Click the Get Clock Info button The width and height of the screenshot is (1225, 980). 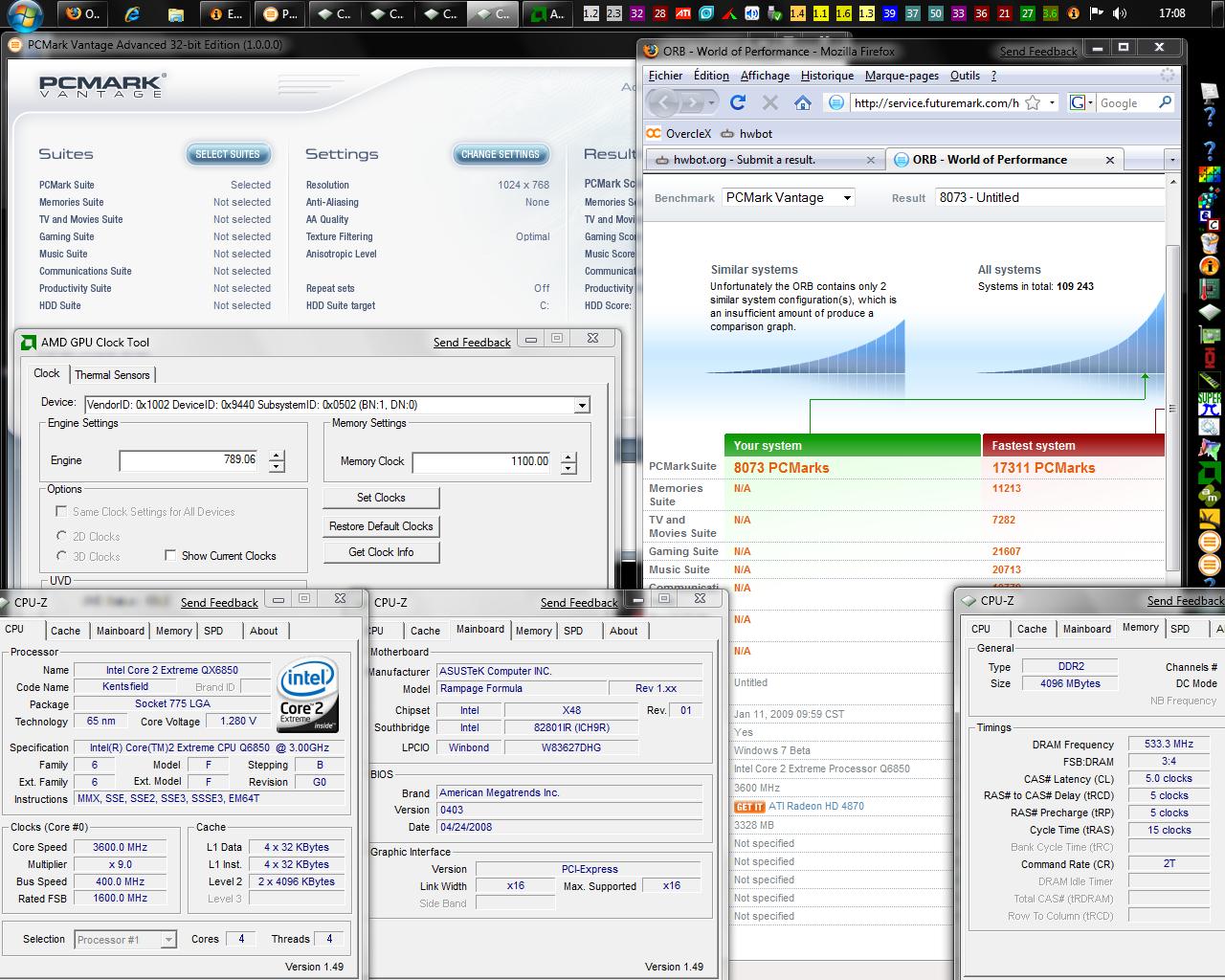tap(381, 552)
